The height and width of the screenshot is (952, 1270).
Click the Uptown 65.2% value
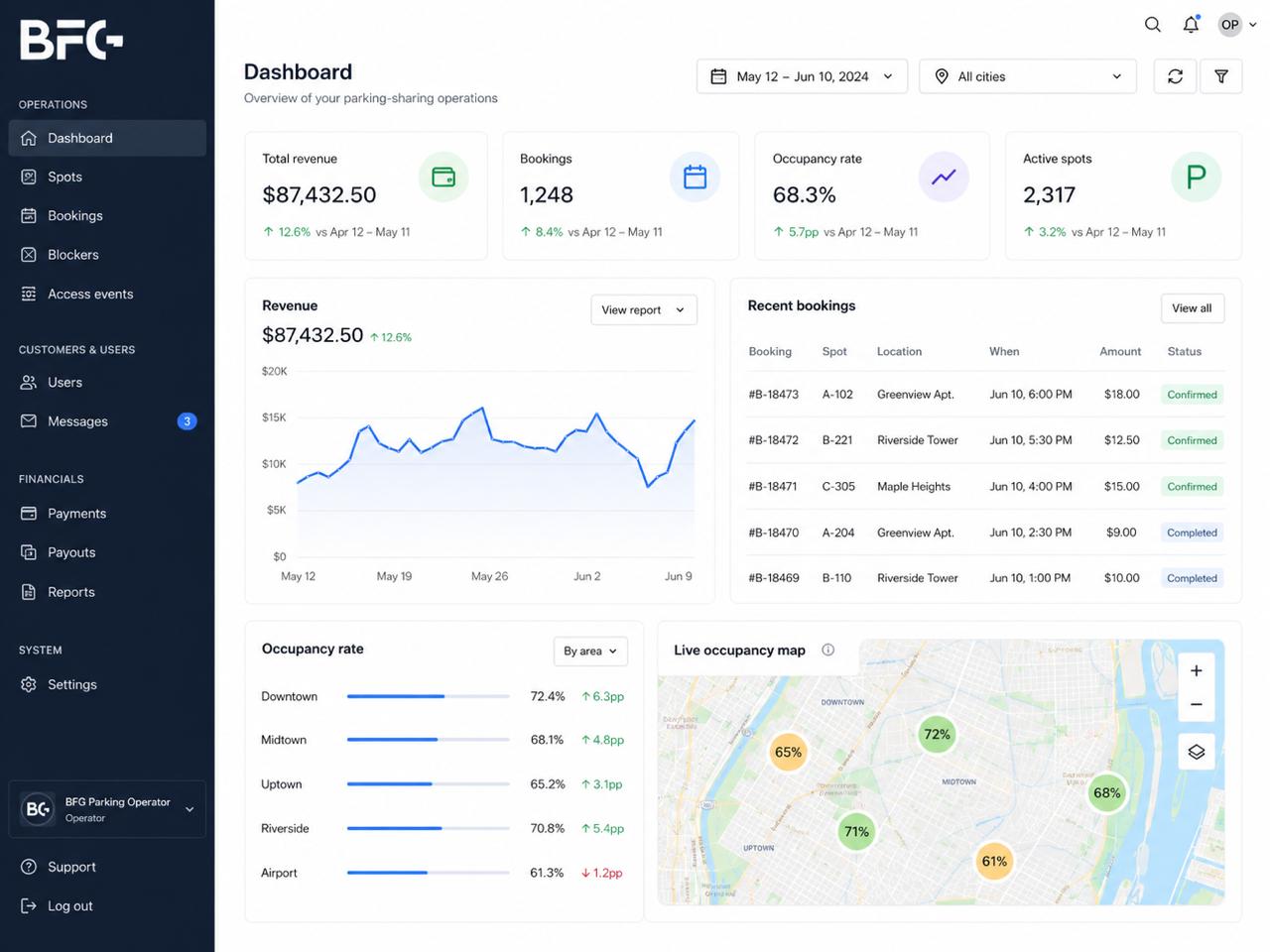[x=547, y=784]
